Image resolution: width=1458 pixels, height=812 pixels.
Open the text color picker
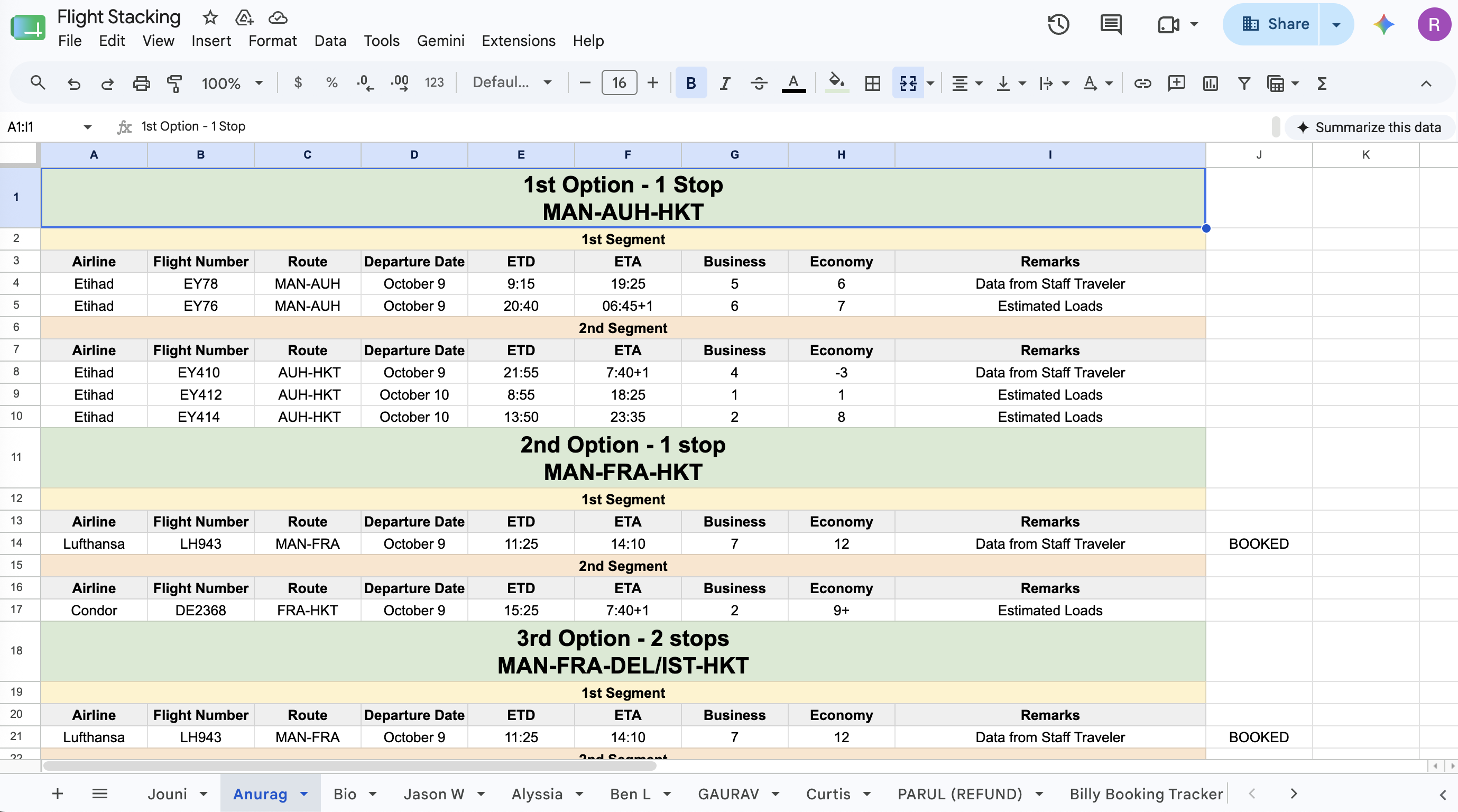click(x=793, y=83)
